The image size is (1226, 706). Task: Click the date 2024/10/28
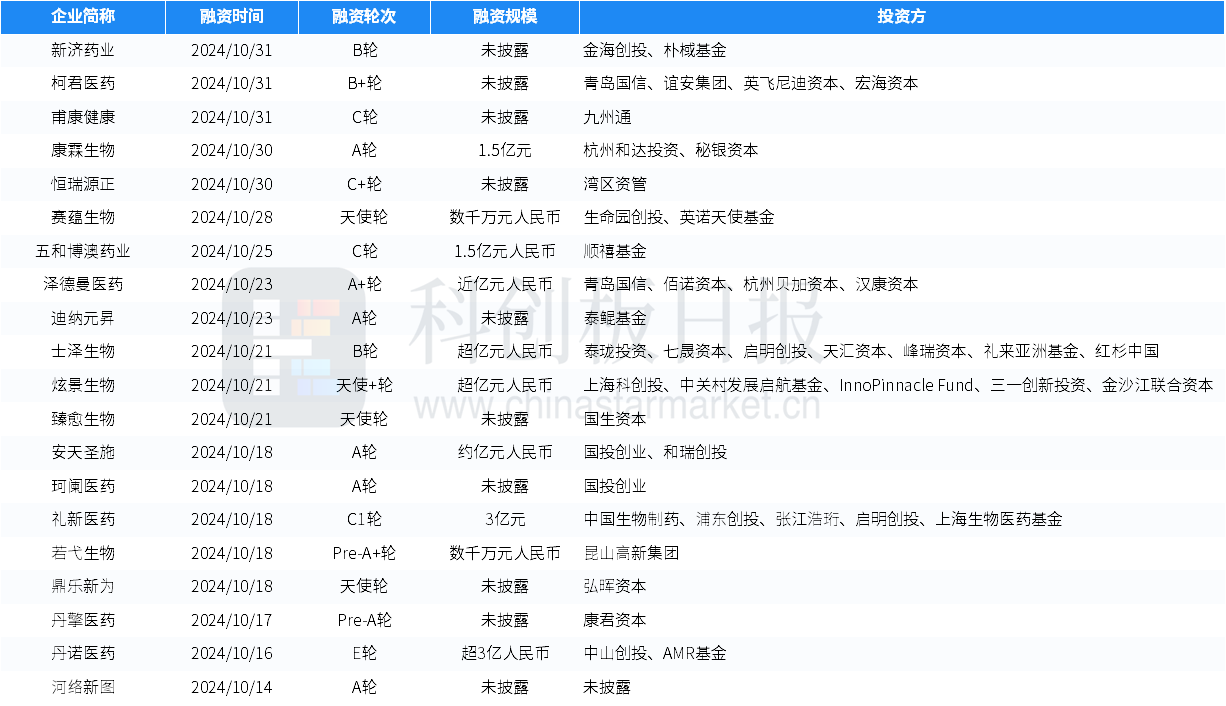[231, 217]
